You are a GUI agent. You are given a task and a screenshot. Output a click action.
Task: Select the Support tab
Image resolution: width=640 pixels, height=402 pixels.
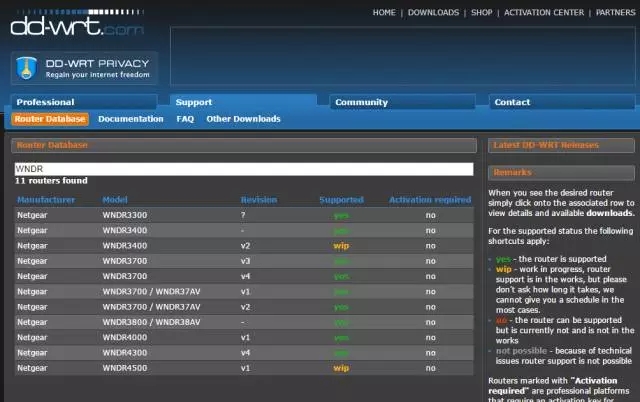[243, 102]
